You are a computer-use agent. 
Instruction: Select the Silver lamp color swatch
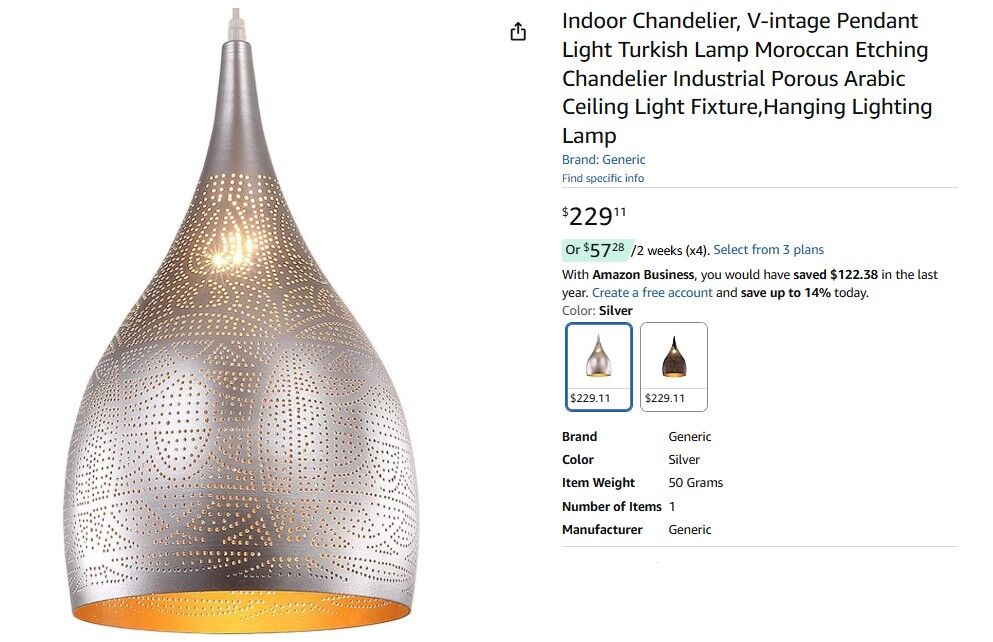point(599,366)
